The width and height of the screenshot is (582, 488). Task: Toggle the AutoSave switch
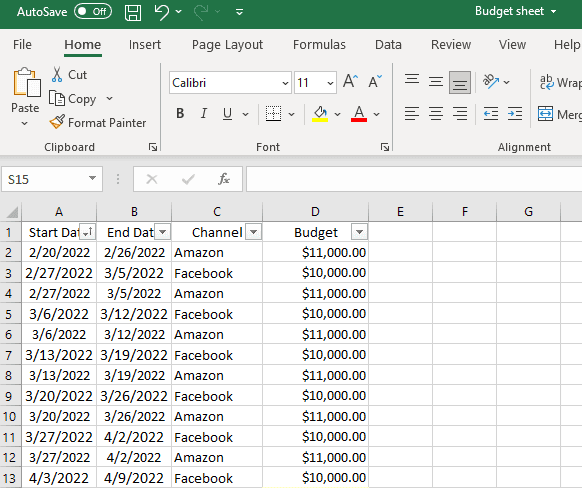point(93,12)
